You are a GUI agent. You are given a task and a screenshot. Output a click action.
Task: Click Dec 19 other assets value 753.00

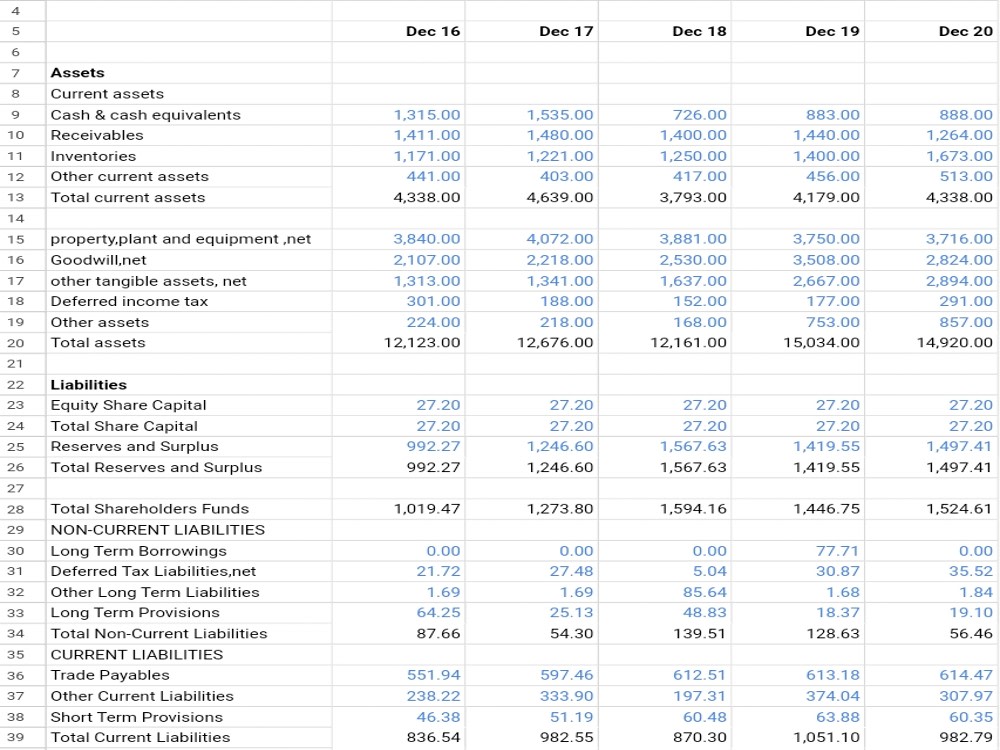833,323
